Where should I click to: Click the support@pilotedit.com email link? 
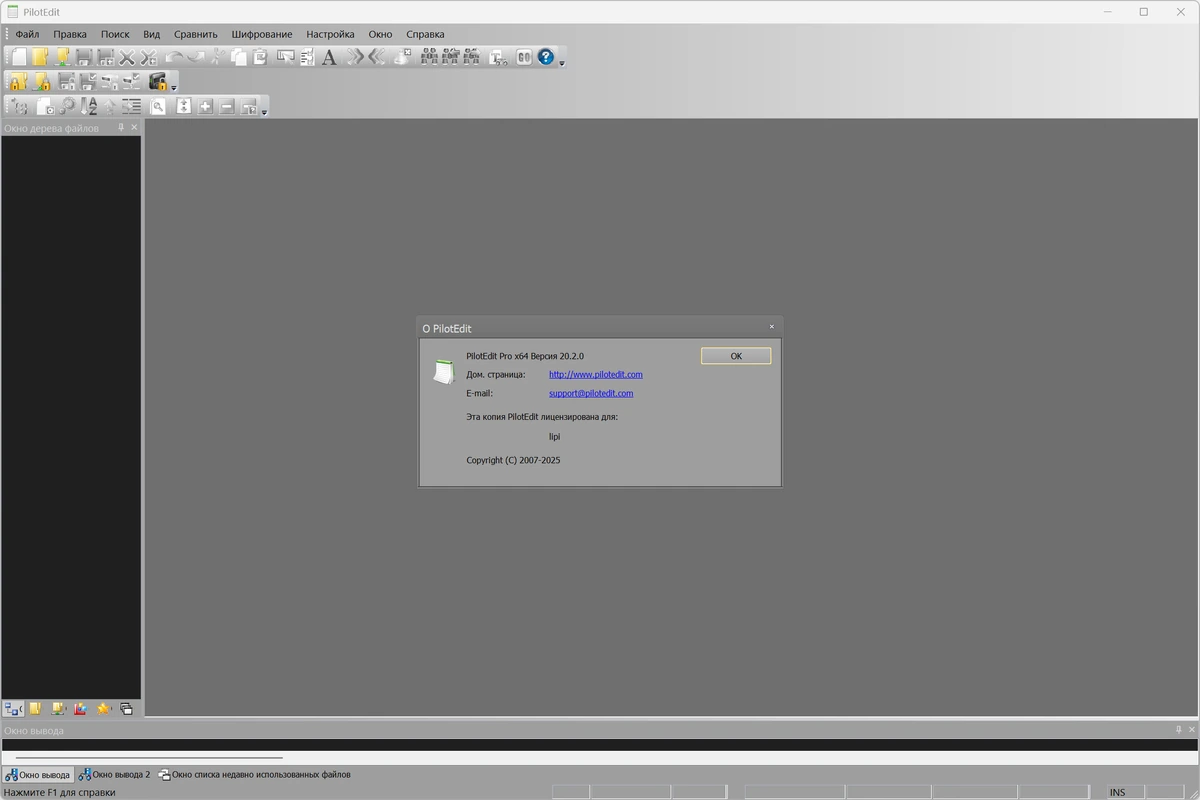[591, 394]
